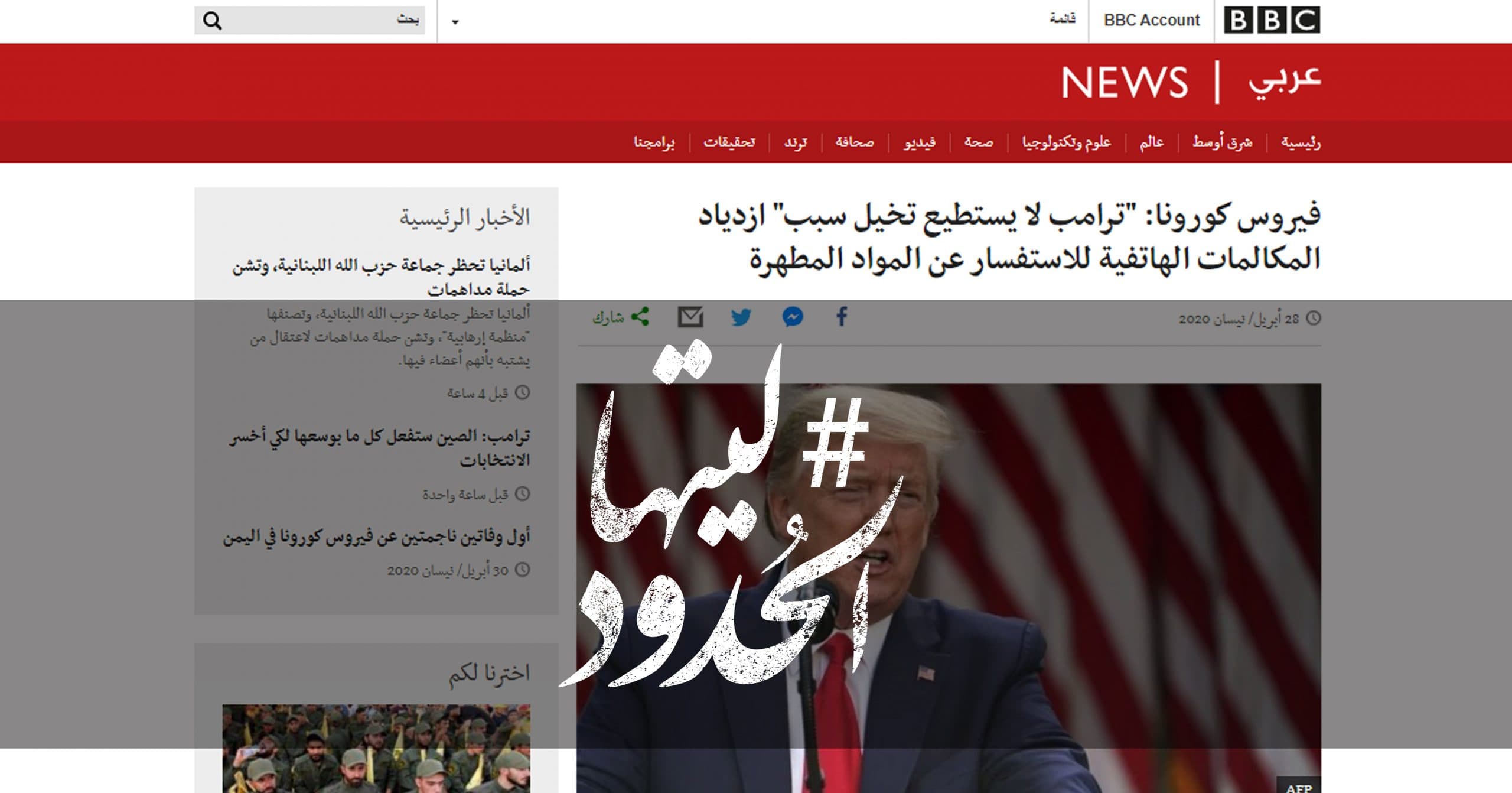Open صحة nav section

tap(979, 142)
